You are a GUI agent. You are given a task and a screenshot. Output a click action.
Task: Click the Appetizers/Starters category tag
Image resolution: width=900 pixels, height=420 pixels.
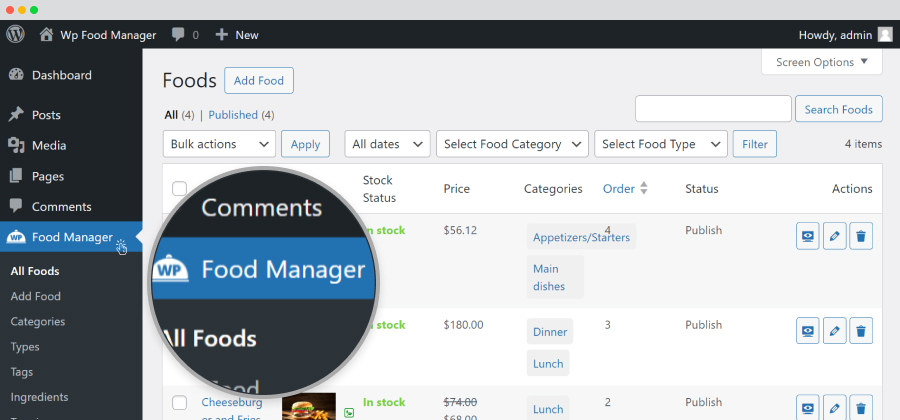point(581,238)
